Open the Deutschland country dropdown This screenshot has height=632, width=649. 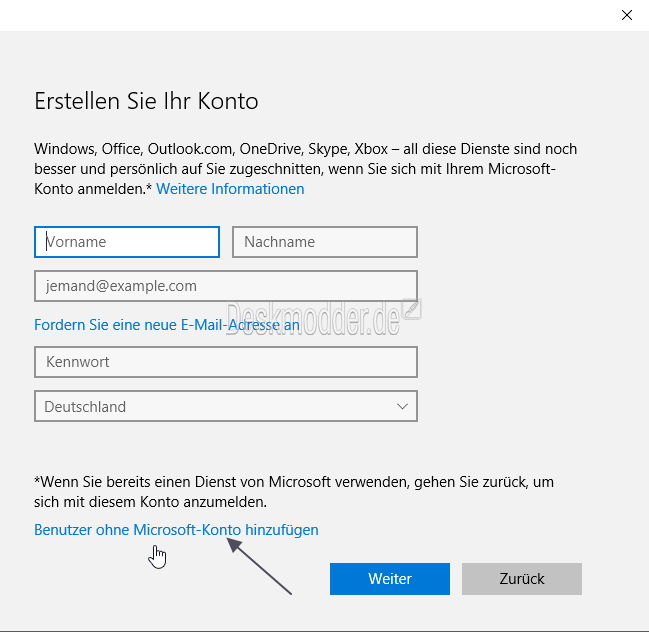tap(226, 406)
